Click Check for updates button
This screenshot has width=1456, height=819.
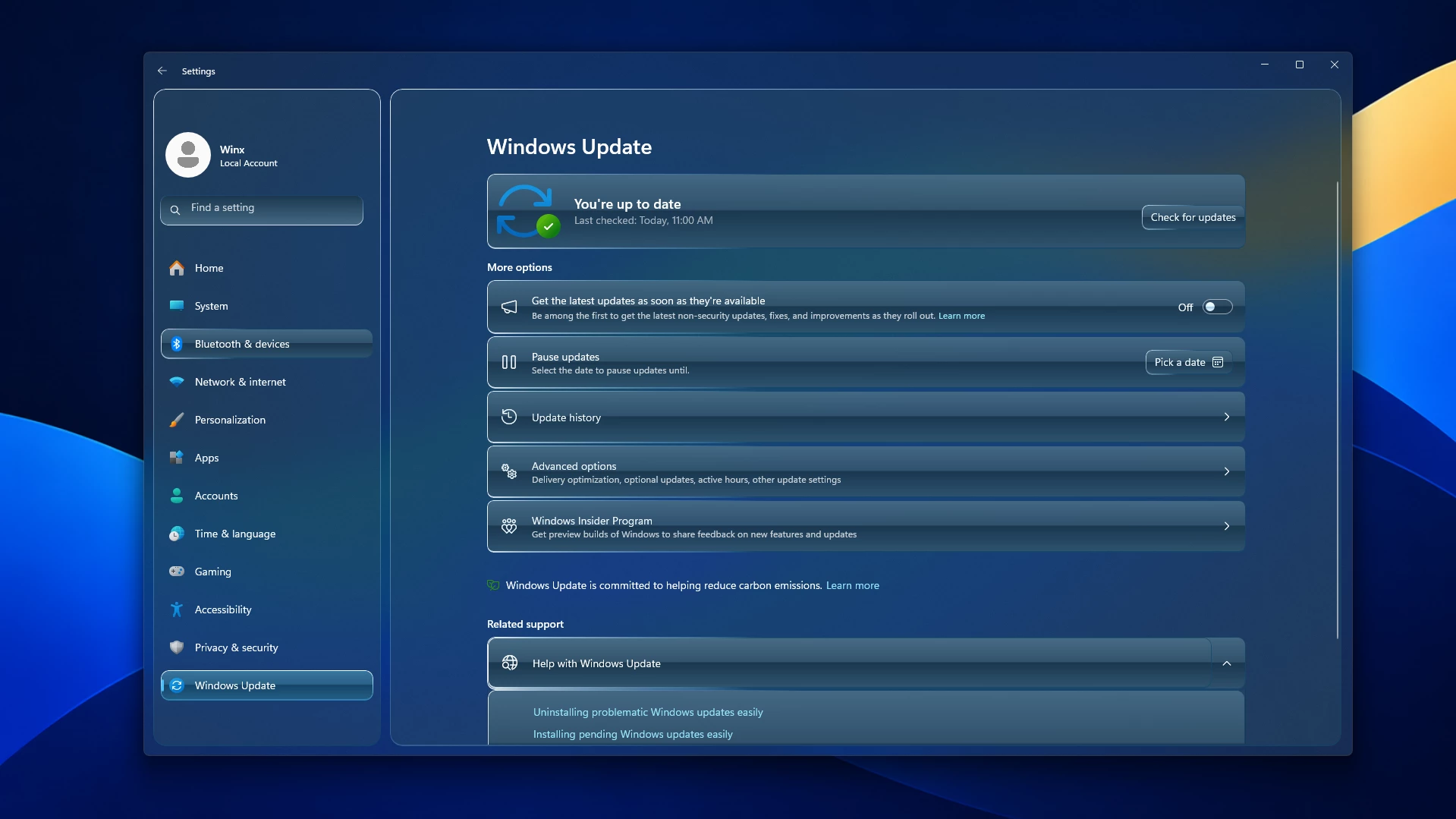1193,217
